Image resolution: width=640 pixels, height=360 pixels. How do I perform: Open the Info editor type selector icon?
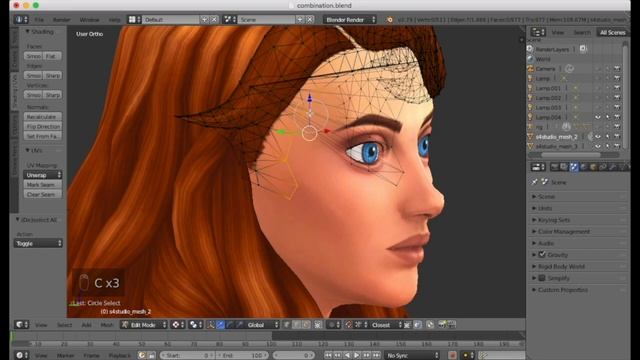(x=21, y=19)
